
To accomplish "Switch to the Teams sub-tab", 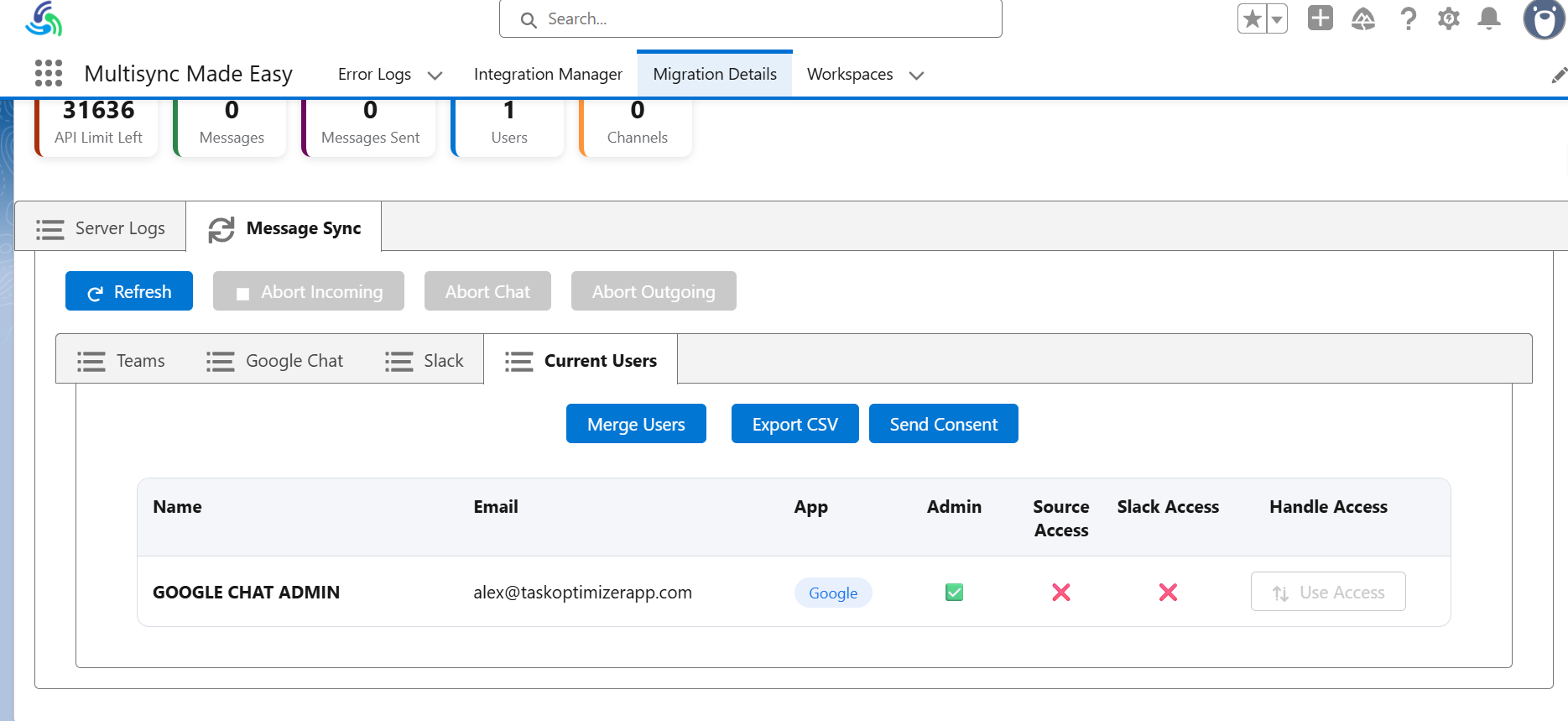I will 121,360.
